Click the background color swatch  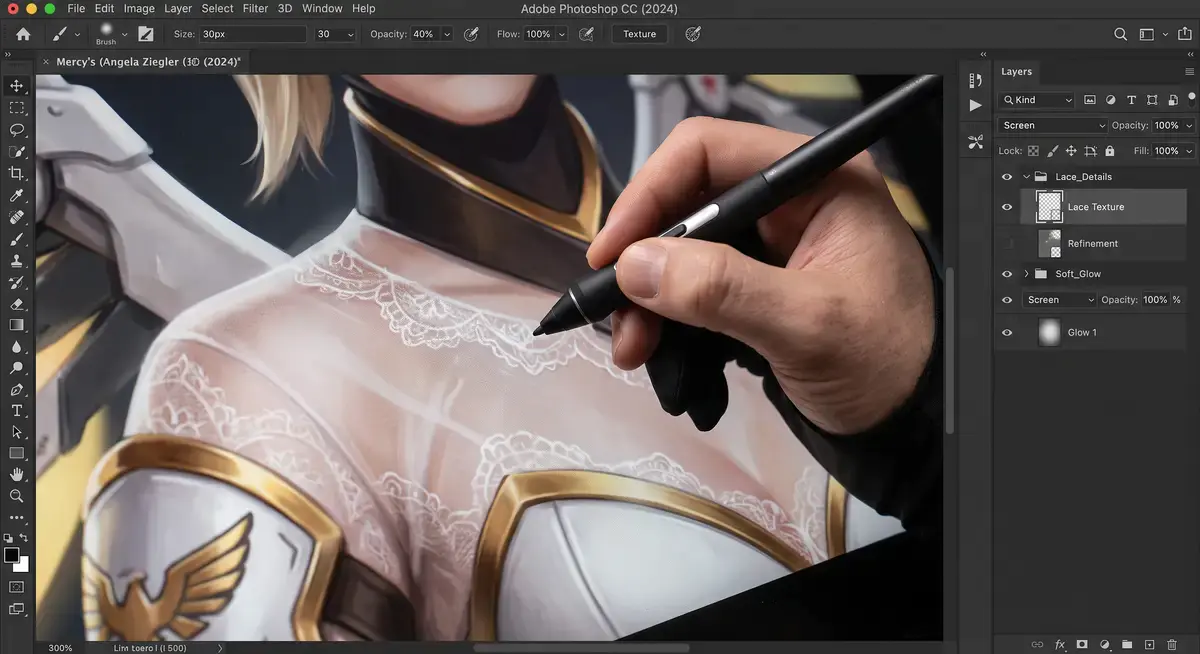22,565
